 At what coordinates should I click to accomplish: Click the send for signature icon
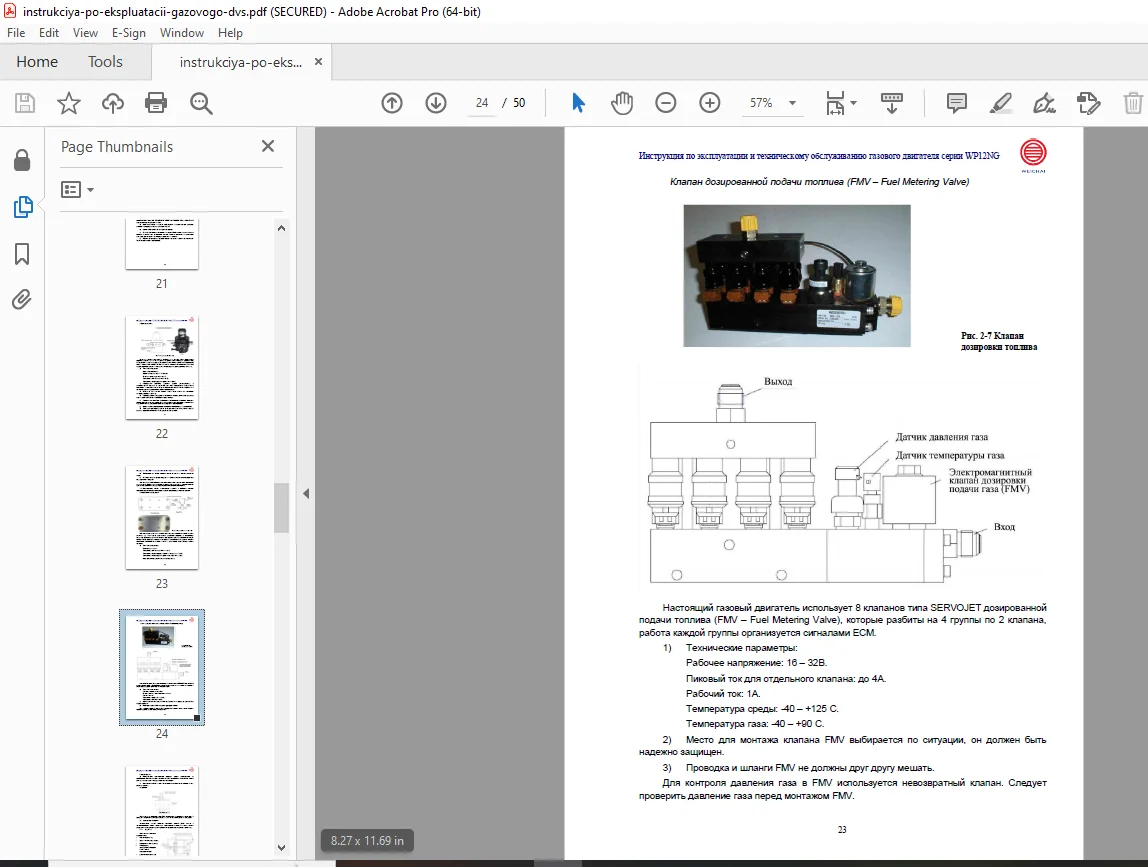(x=1089, y=103)
